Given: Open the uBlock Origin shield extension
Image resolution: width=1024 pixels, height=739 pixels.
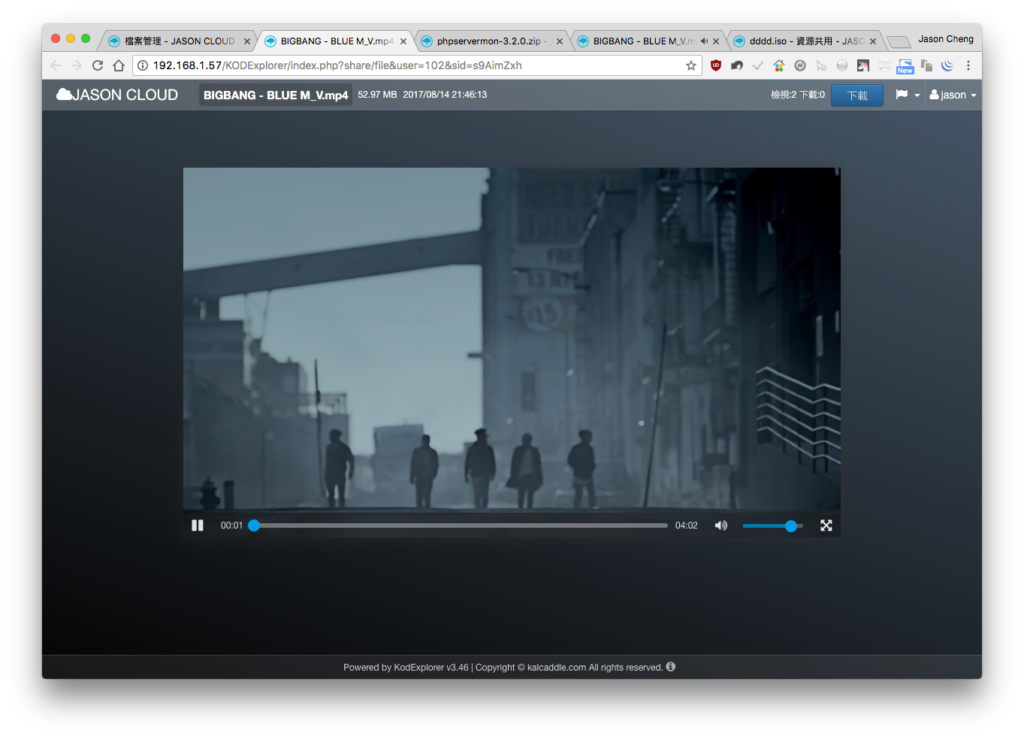Looking at the screenshot, I should coord(716,65).
